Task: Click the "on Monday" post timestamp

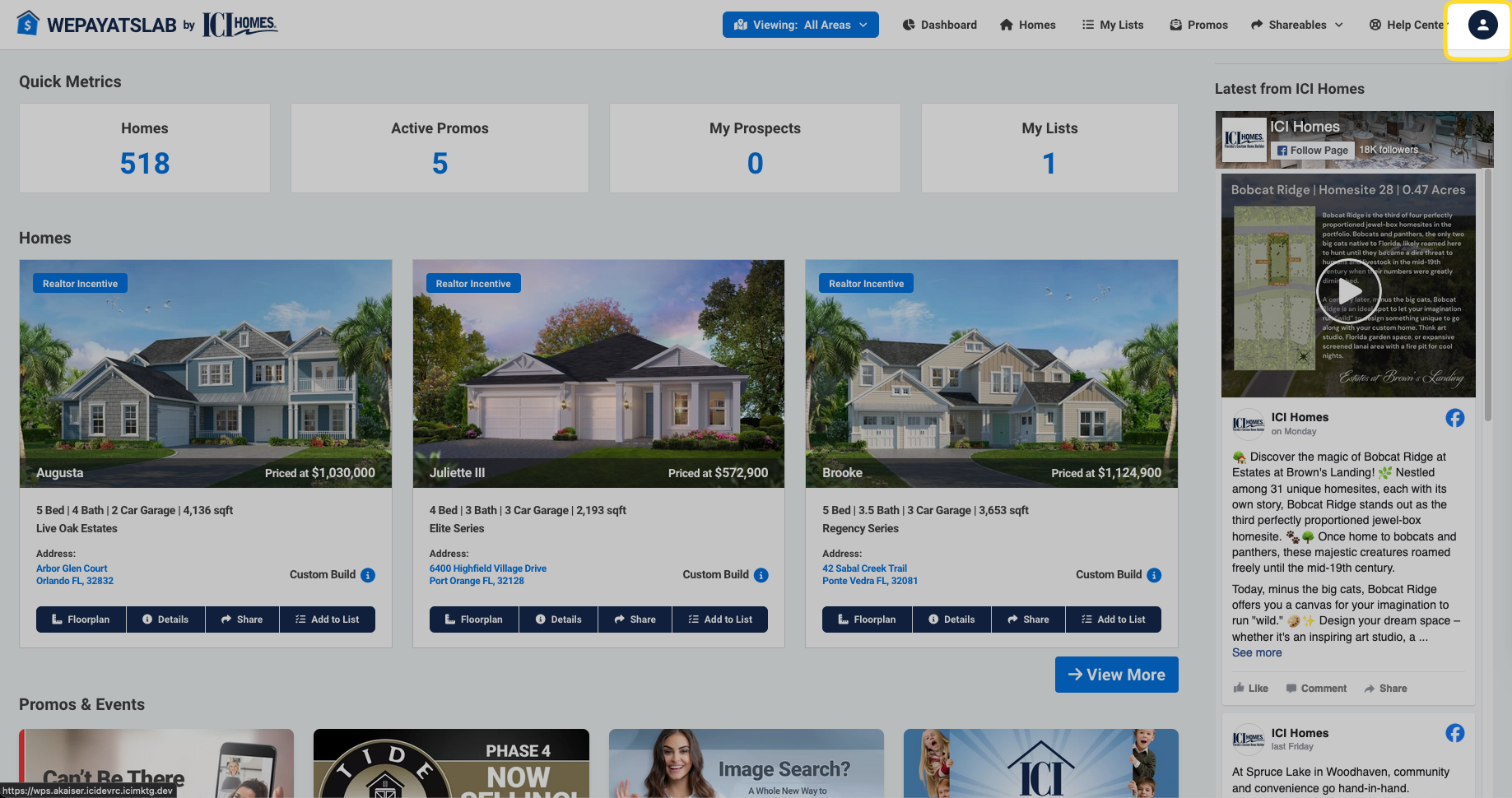Action: pyautogui.click(x=1294, y=431)
